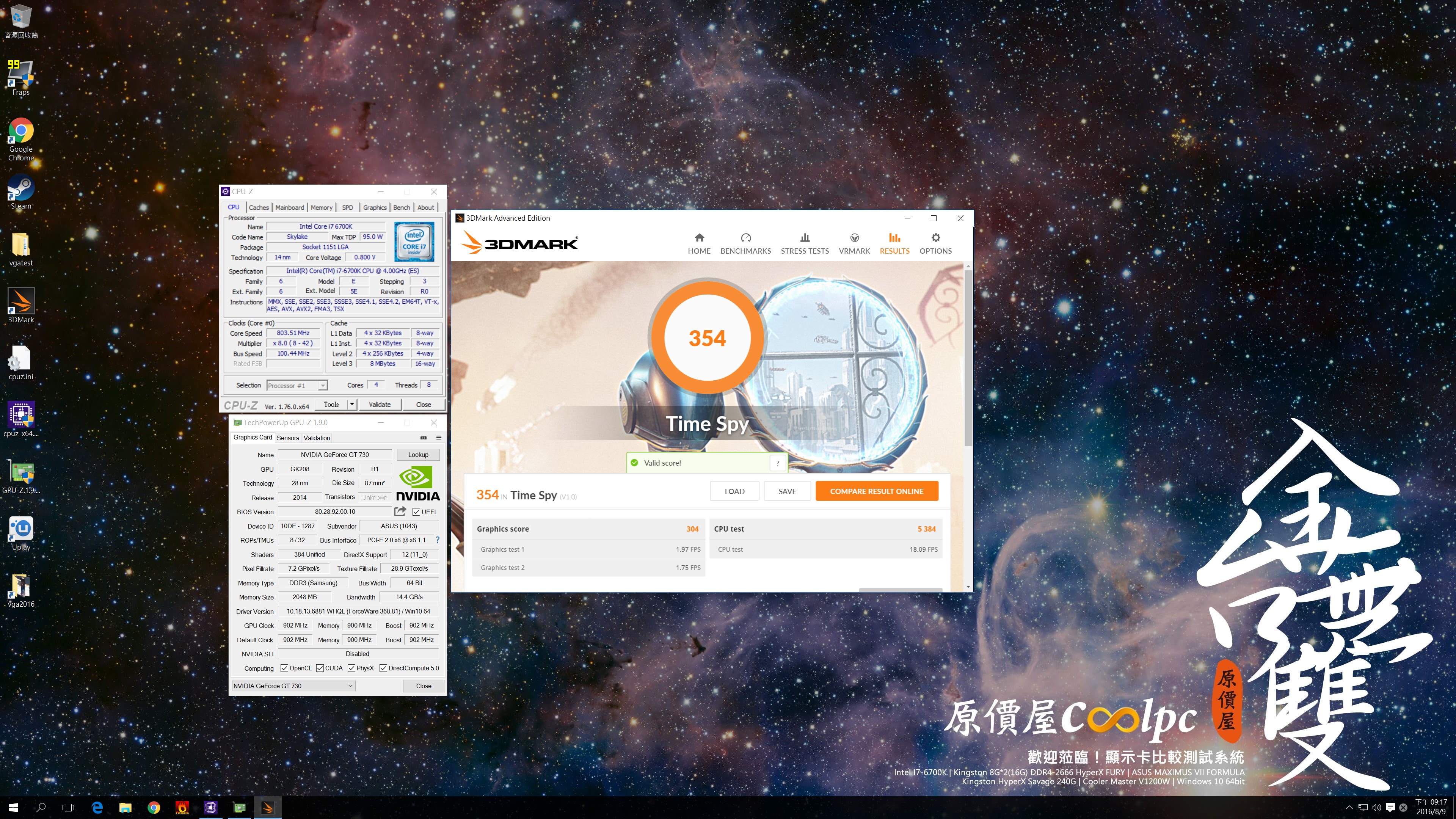
Task: Open Task View in the taskbar
Action: [x=68, y=808]
